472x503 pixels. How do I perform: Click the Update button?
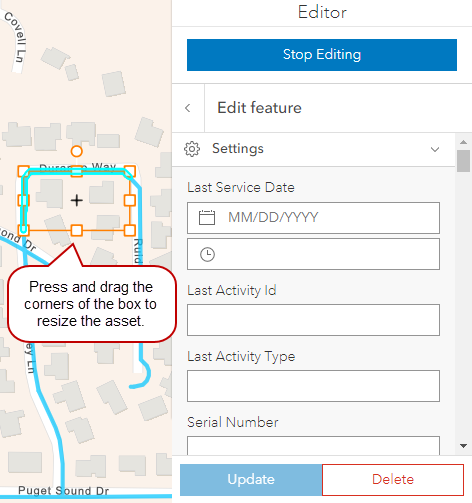[x=251, y=480]
